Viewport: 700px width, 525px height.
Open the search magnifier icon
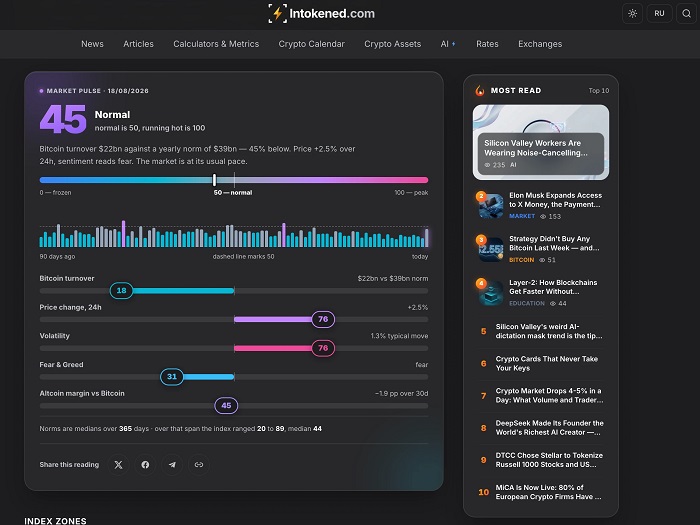pos(687,13)
